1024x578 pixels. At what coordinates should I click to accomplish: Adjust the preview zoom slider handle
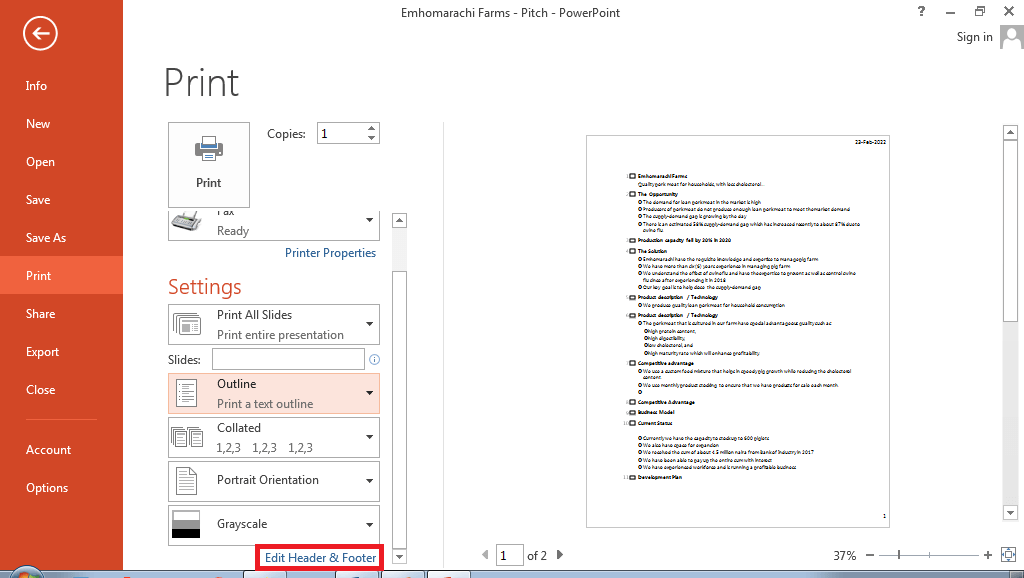[899, 555]
